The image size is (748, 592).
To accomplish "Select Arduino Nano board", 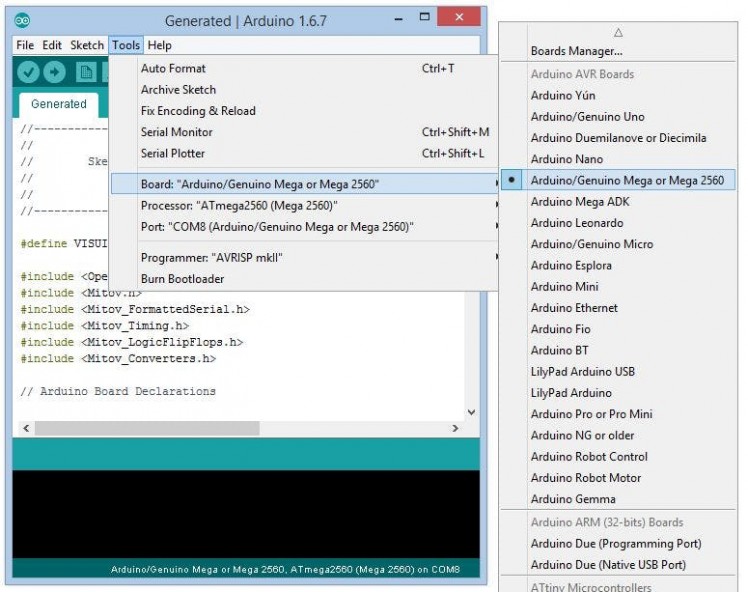I will pos(618,159).
